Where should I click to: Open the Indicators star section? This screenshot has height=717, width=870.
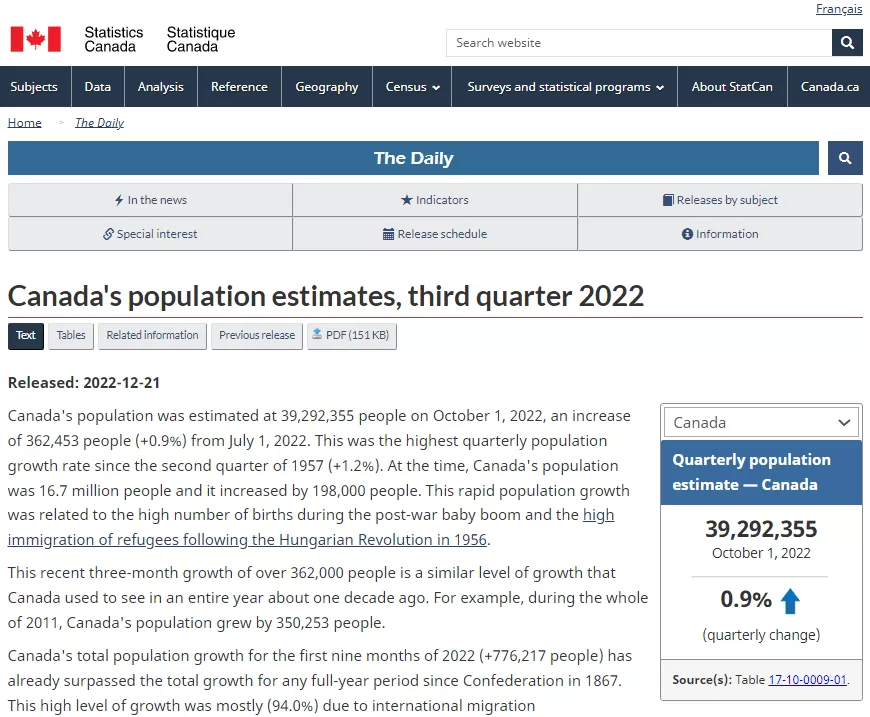click(x=435, y=200)
